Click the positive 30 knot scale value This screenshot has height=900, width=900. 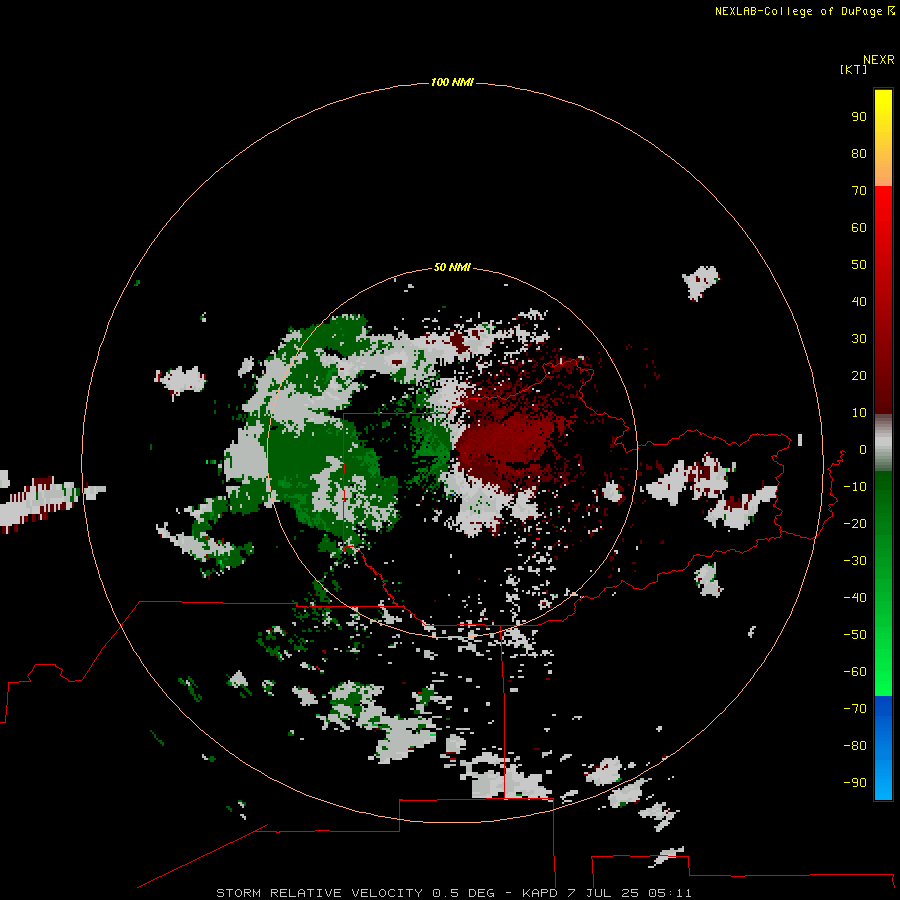tap(859, 339)
